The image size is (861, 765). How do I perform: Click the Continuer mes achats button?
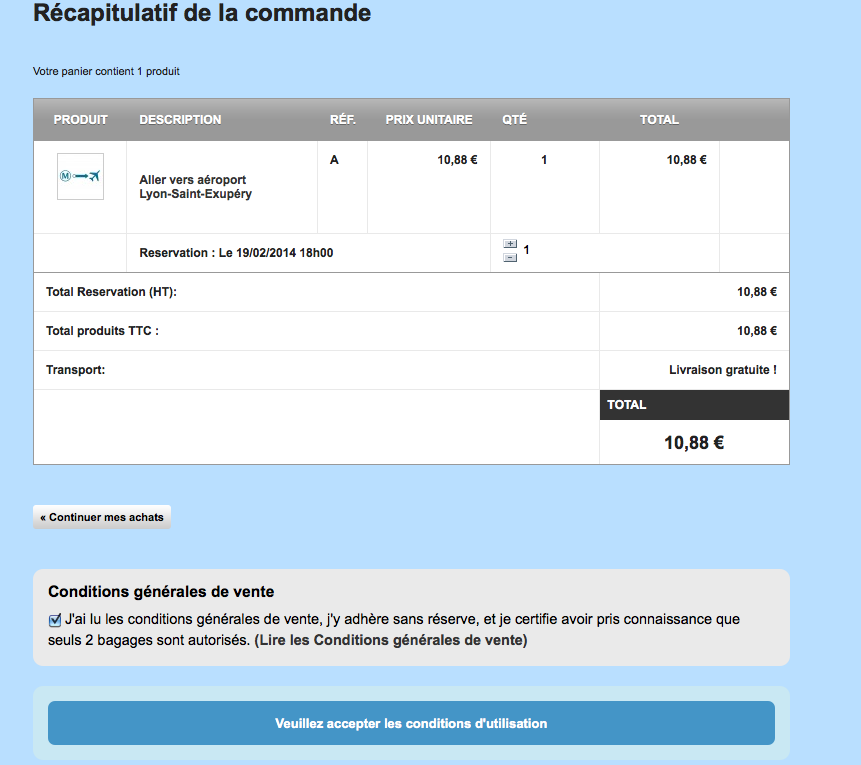point(102,517)
